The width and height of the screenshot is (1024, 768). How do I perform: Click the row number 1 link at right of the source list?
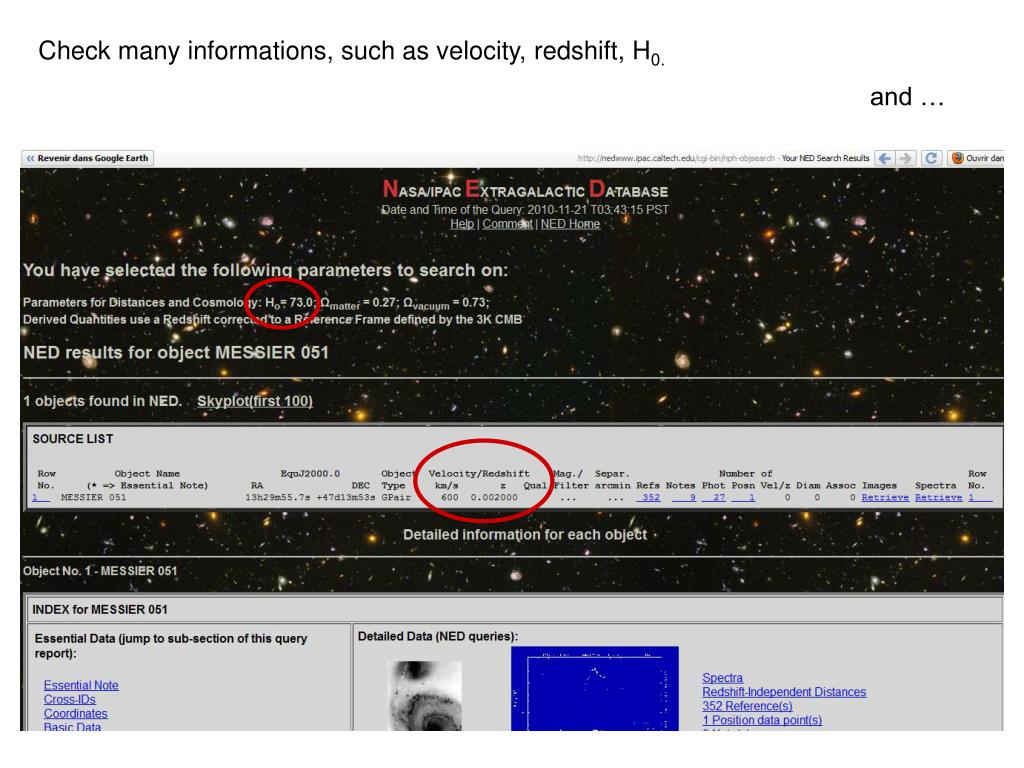point(980,498)
